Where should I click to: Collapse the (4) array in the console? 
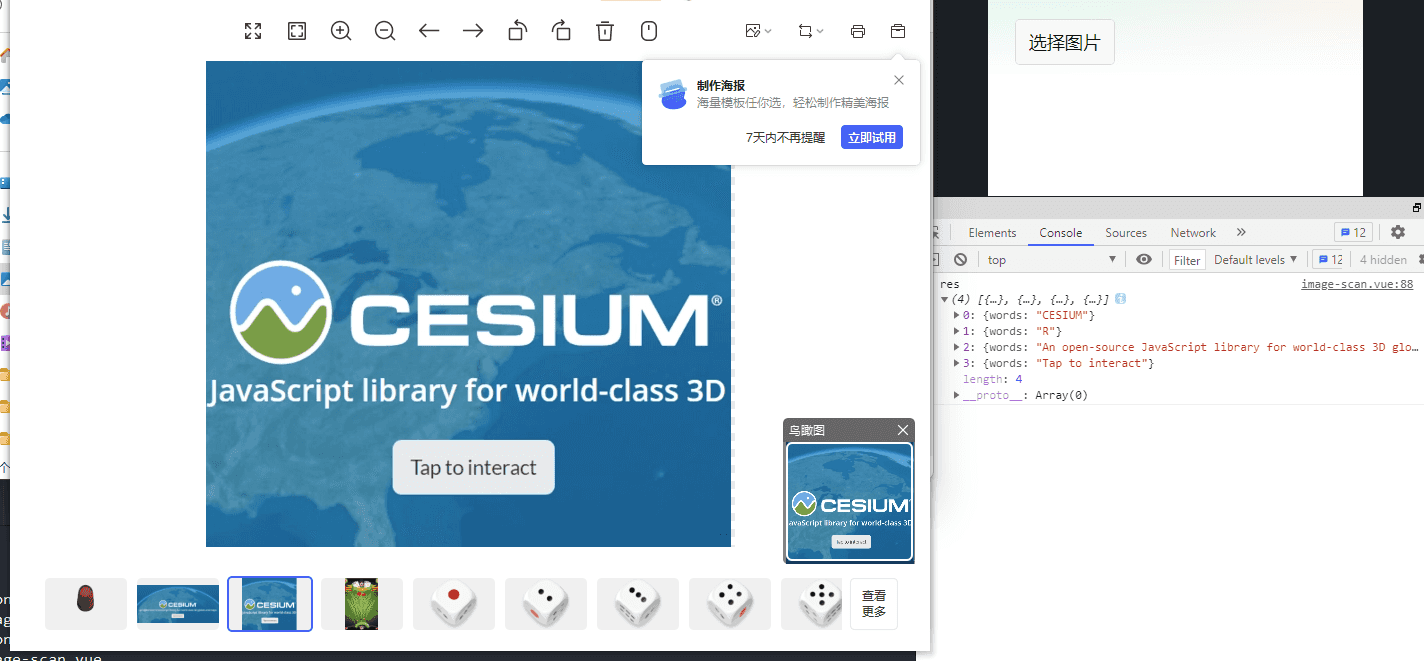tap(945, 300)
